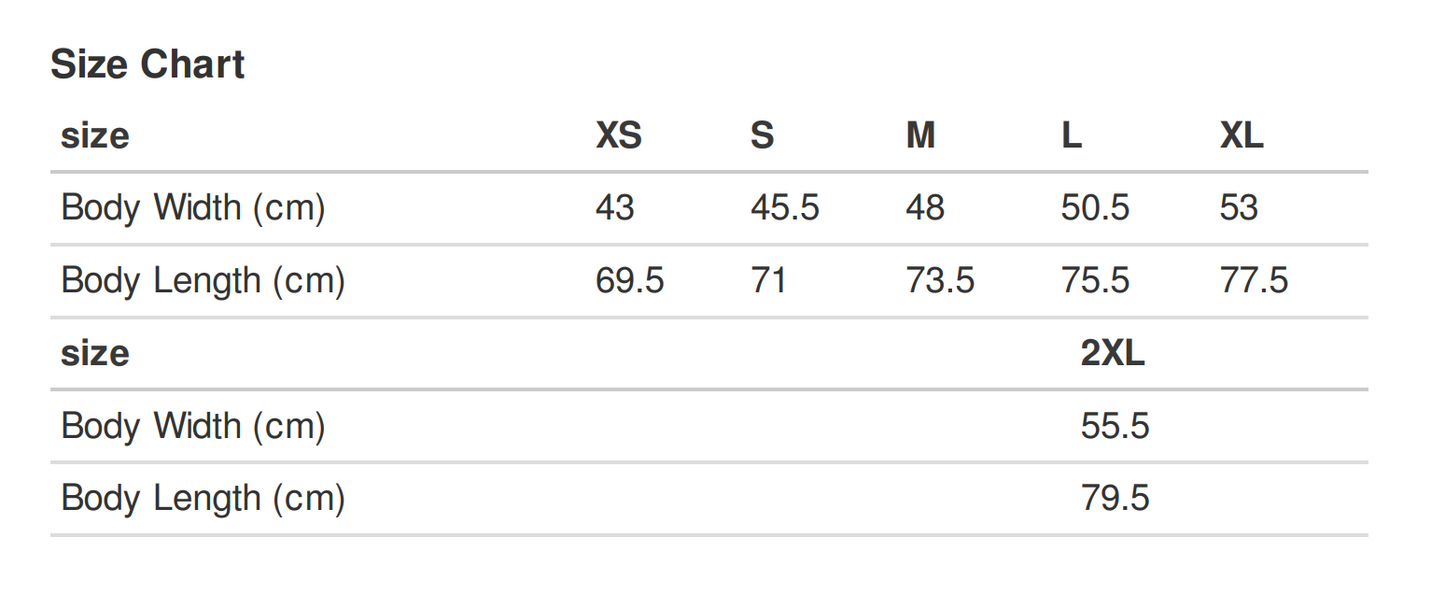1445x594 pixels.
Task: Click the 77.5 body length value
Action: [x=1253, y=281]
